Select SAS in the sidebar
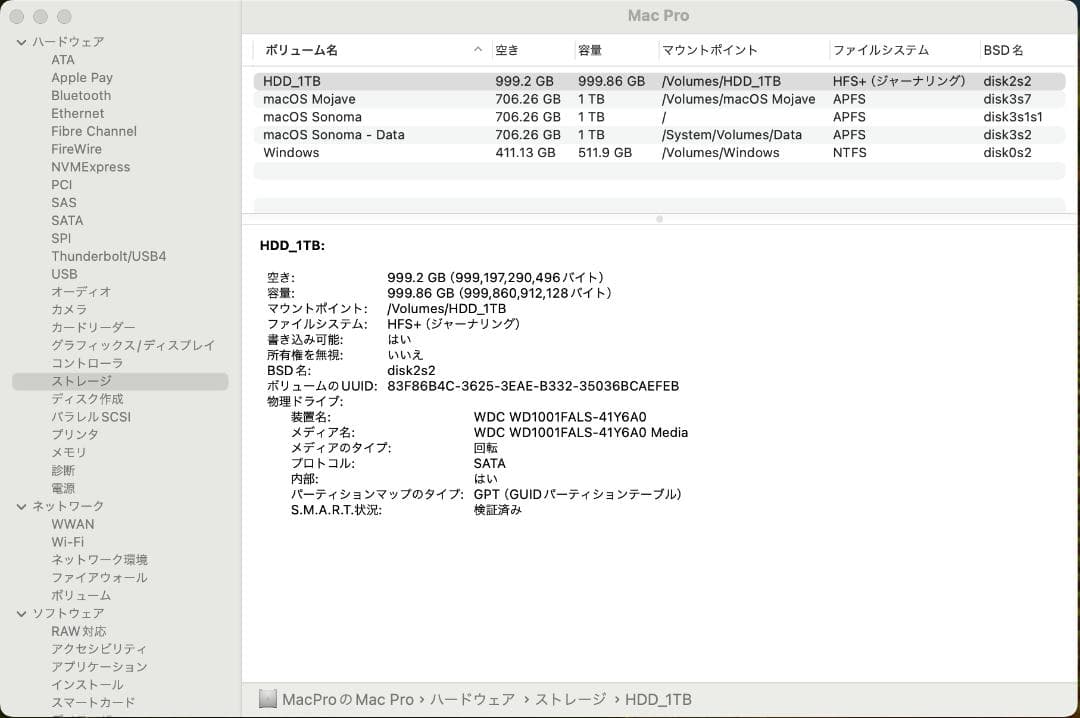Screen dimensions: 1080x718 [x=63, y=203]
